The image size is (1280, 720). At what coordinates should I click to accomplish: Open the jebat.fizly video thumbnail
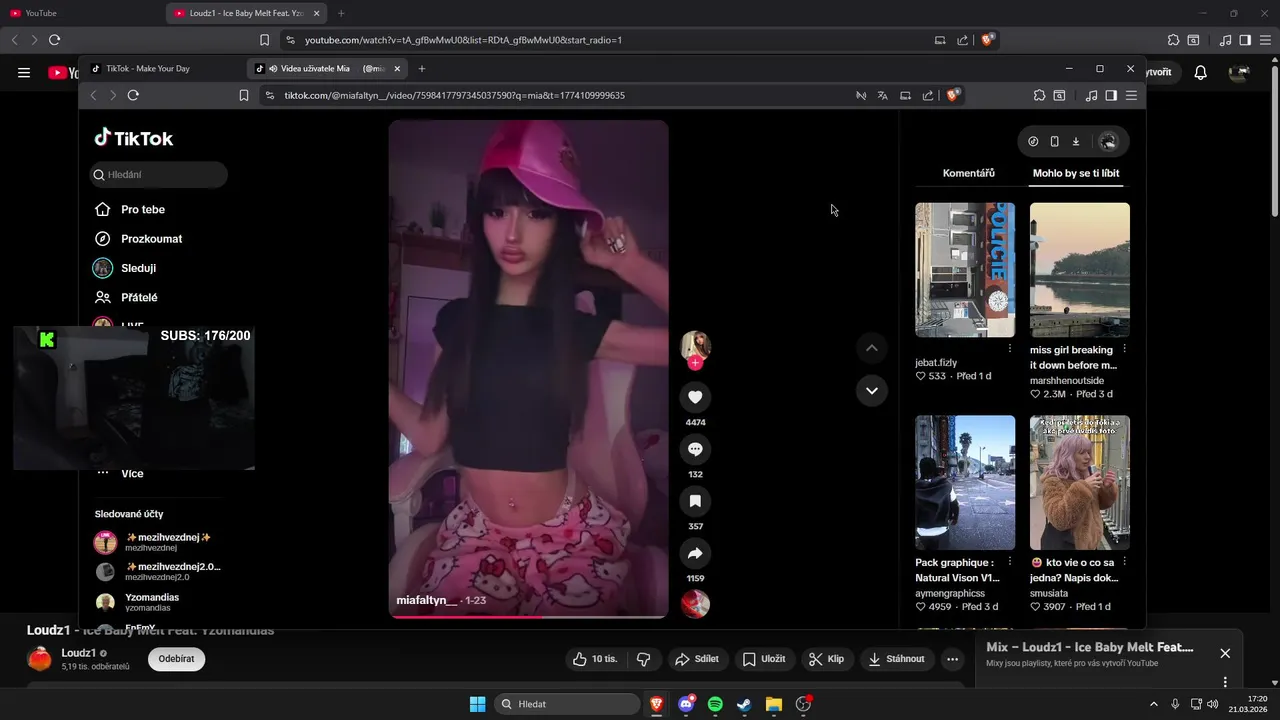(x=965, y=270)
